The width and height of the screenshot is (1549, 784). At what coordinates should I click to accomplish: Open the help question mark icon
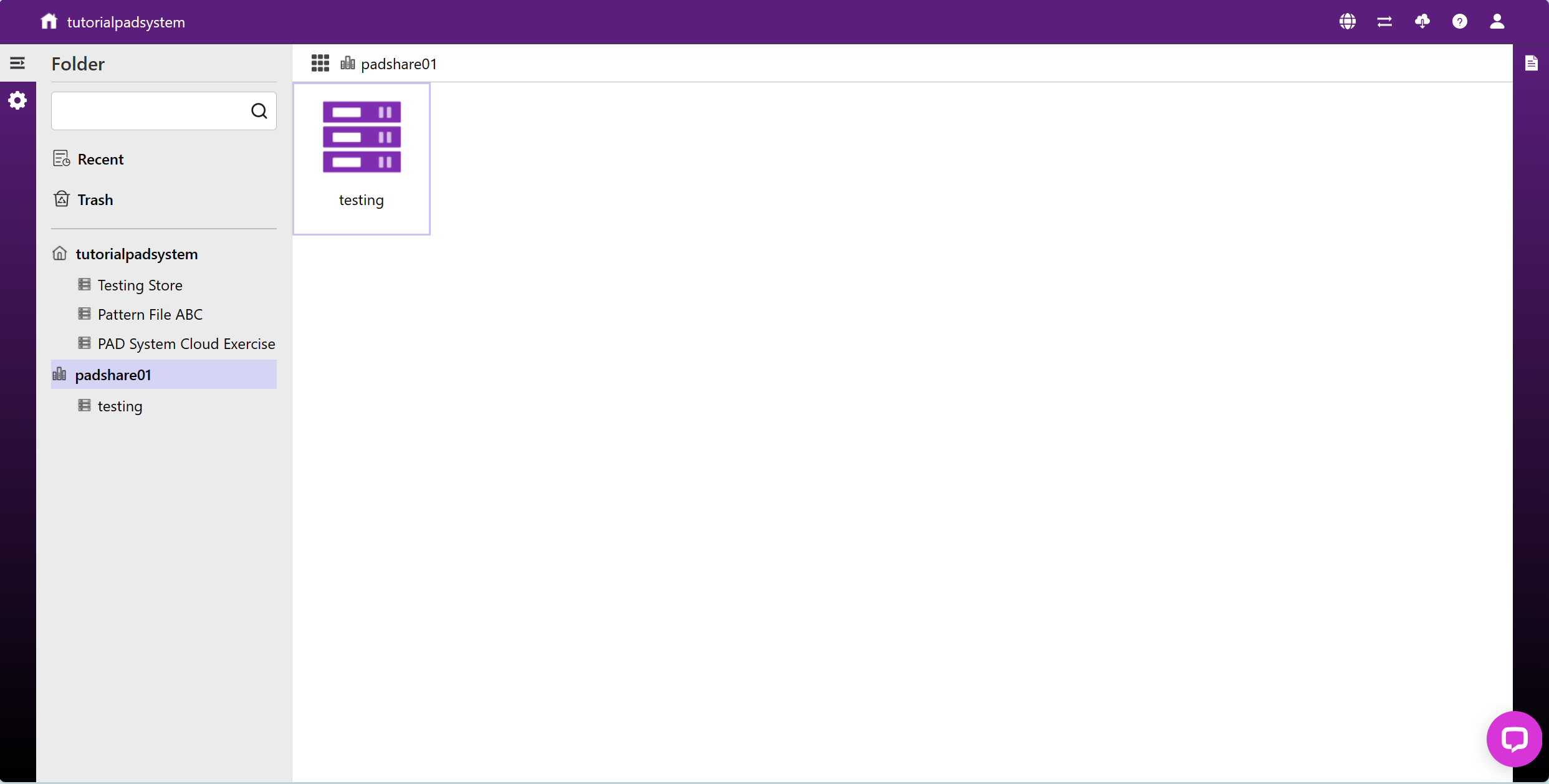1459,22
